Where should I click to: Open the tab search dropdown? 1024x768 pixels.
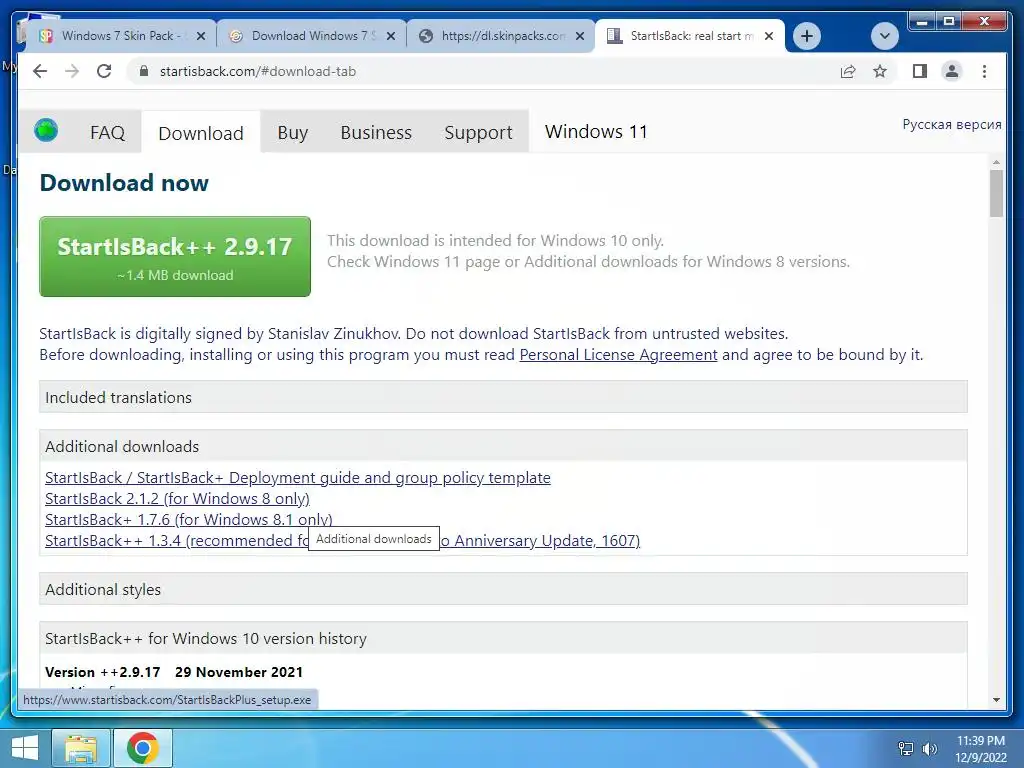coord(885,36)
